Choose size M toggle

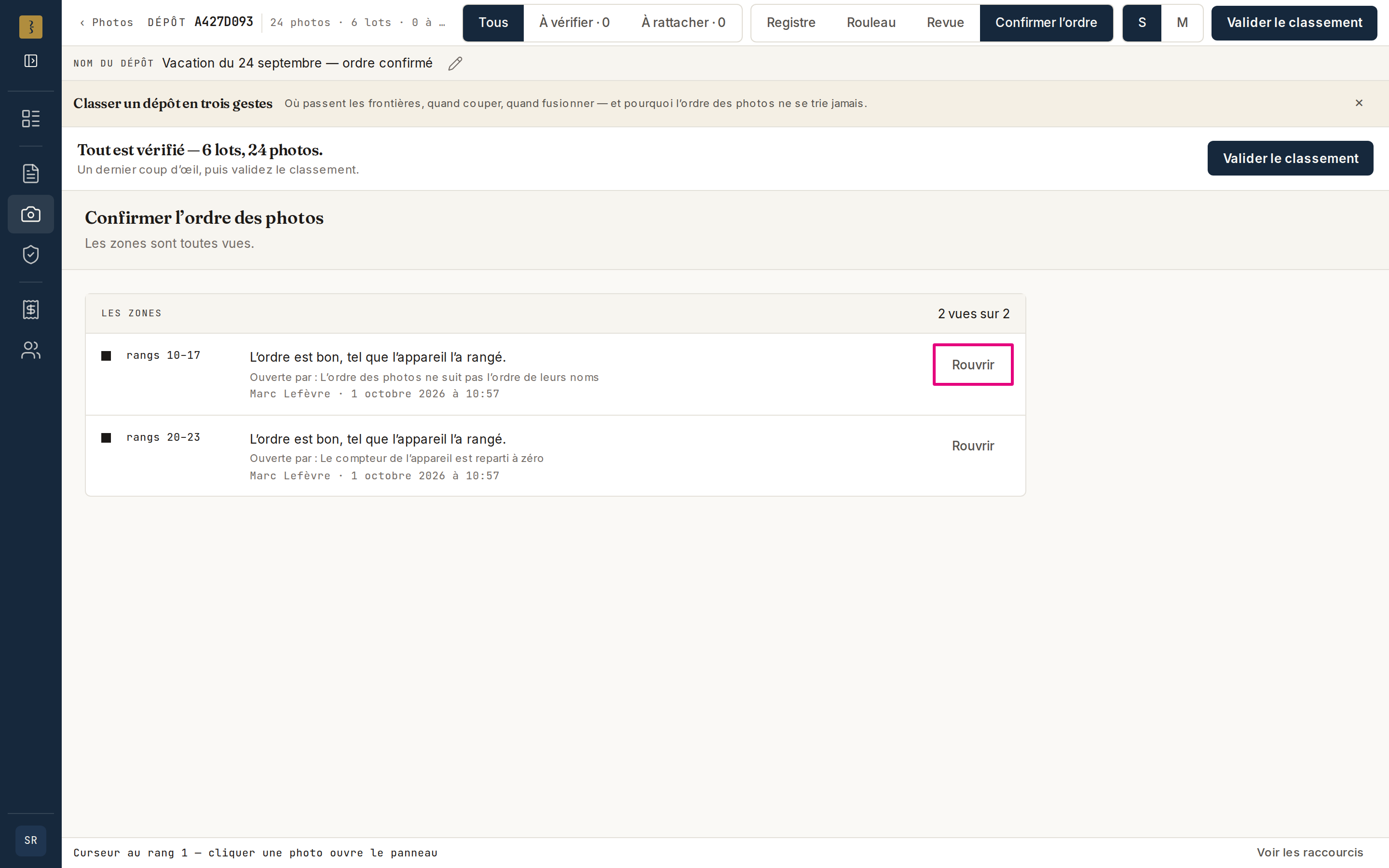(x=1182, y=22)
